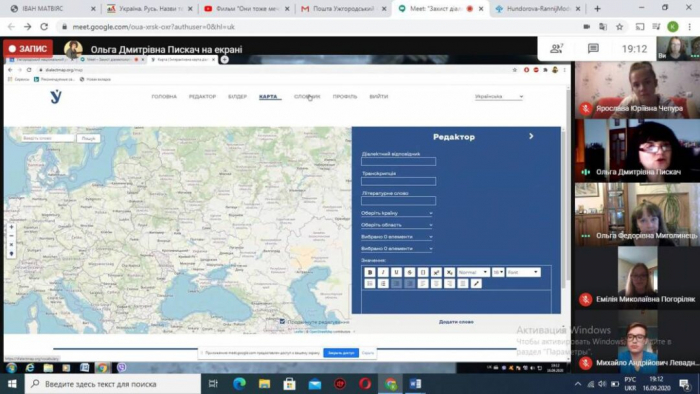Toggle underline in the Значення editor
This screenshot has height=394, width=700.
(396, 272)
